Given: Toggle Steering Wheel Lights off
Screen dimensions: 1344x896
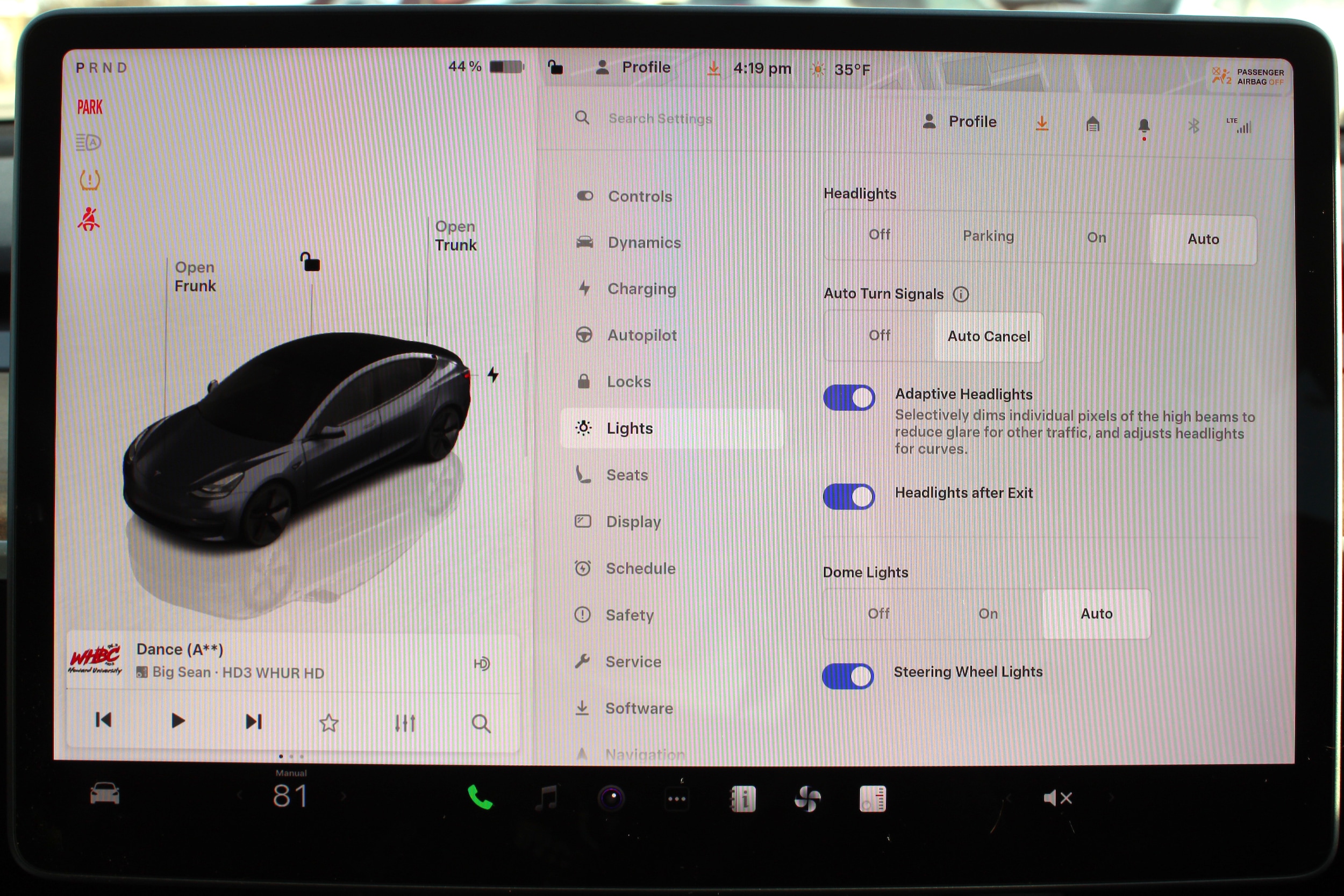Looking at the screenshot, I should tap(847, 676).
